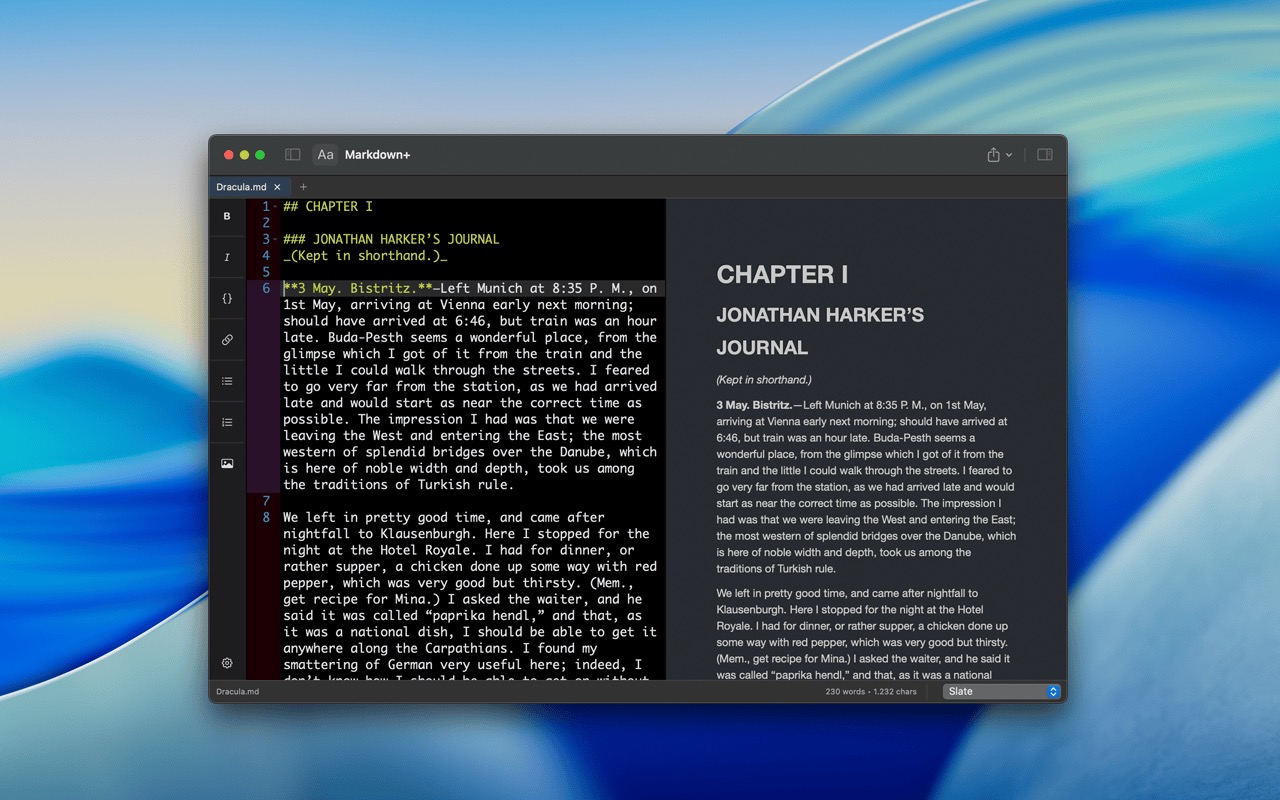1280x800 pixels.
Task: Insert a bulleted list
Action: [227, 381]
